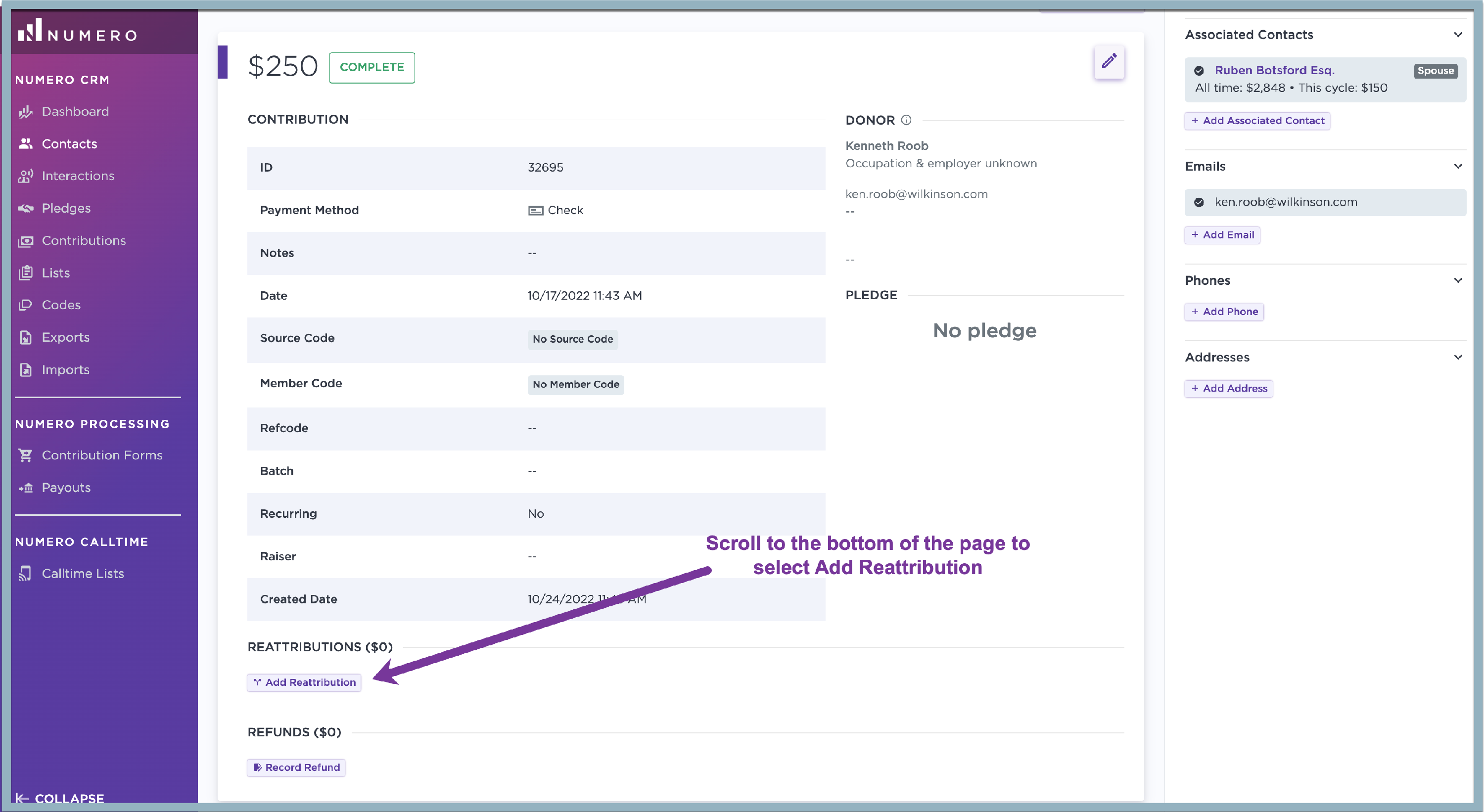Toggle the checkmark beside ken.roob@wilkinson.com email
The height and width of the screenshot is (812, 1484).
[1199, 202]
